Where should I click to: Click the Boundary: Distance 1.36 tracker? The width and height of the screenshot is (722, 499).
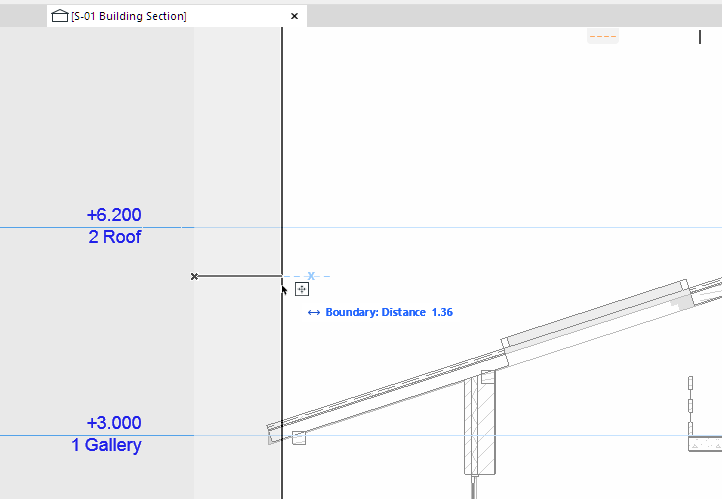(380, 312)
